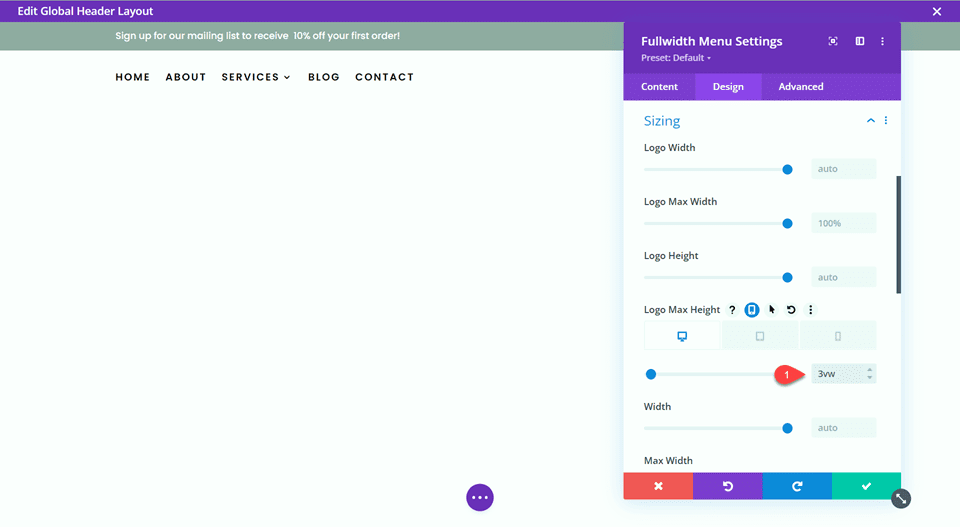Select the desktop device tab
960x527 pixels.
pos(682,336)
